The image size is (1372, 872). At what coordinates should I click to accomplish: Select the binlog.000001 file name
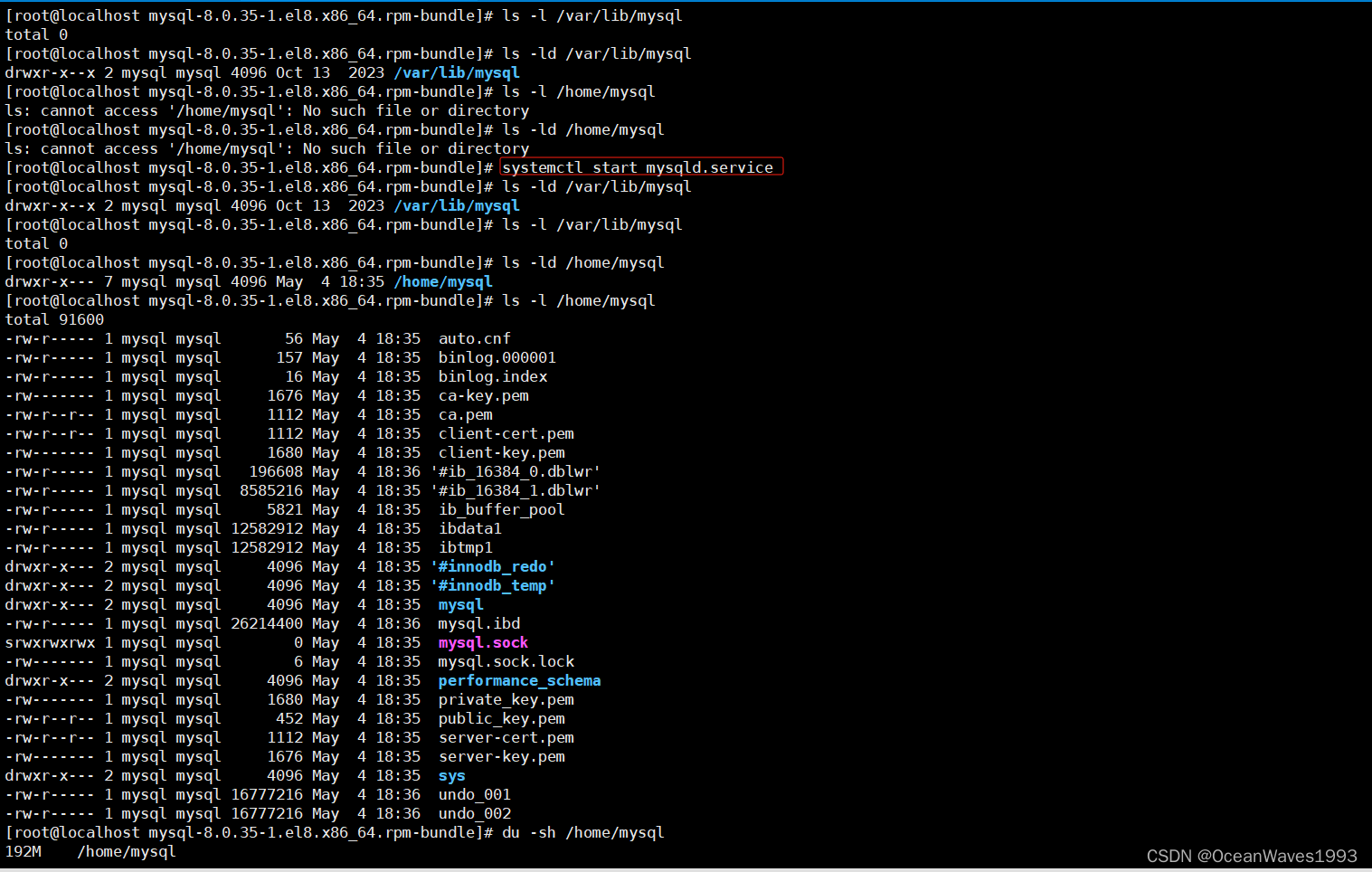[497, 357]
